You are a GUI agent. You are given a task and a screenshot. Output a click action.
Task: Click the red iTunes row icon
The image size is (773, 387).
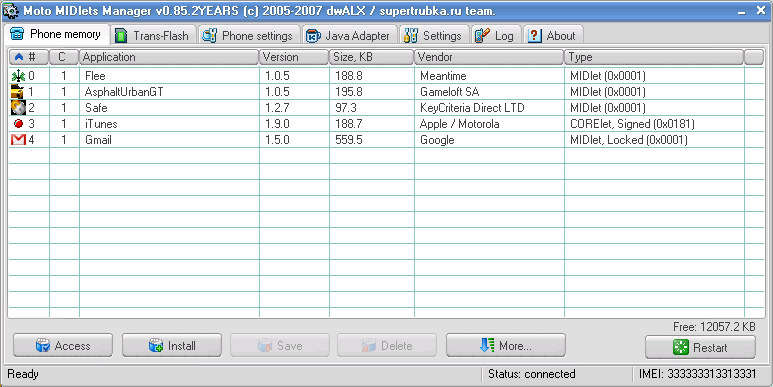coord(19,124)
